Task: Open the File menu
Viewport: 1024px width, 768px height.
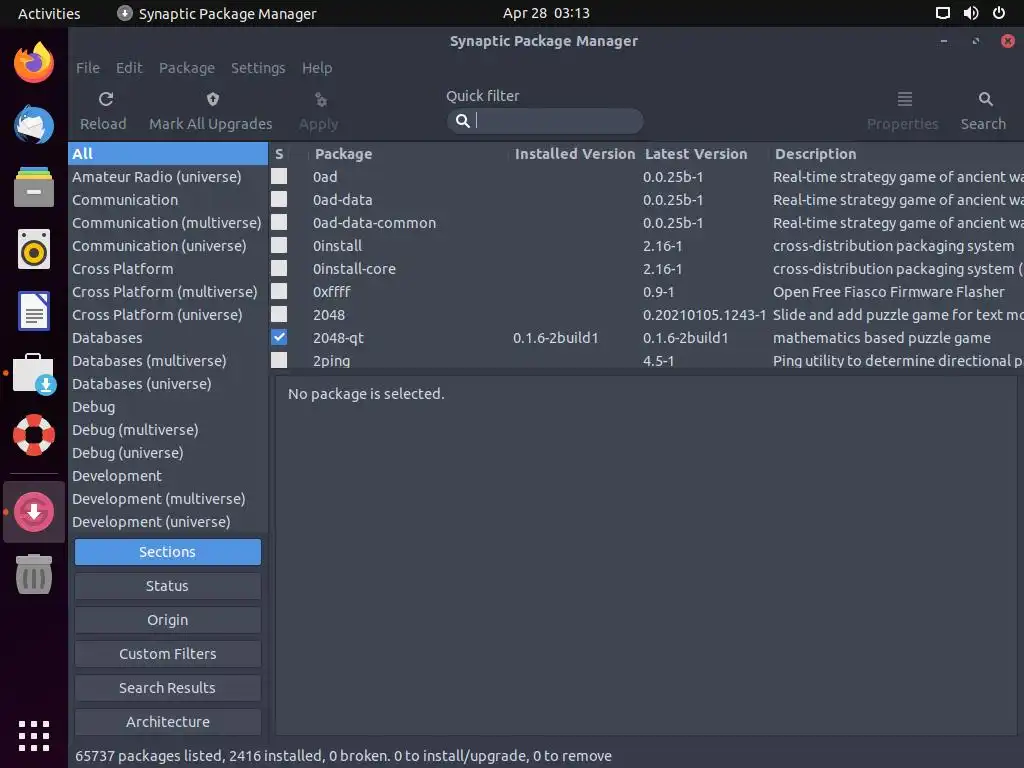Action: pyautogui.click(x=88, y=68)
